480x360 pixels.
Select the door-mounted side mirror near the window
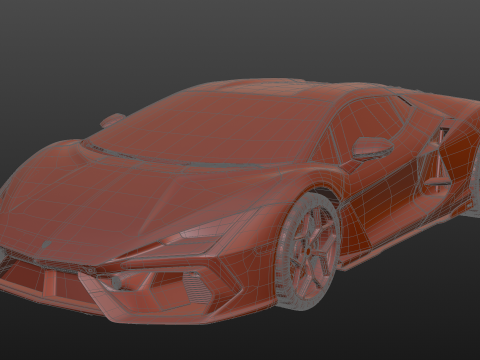[x=373, y=147]
